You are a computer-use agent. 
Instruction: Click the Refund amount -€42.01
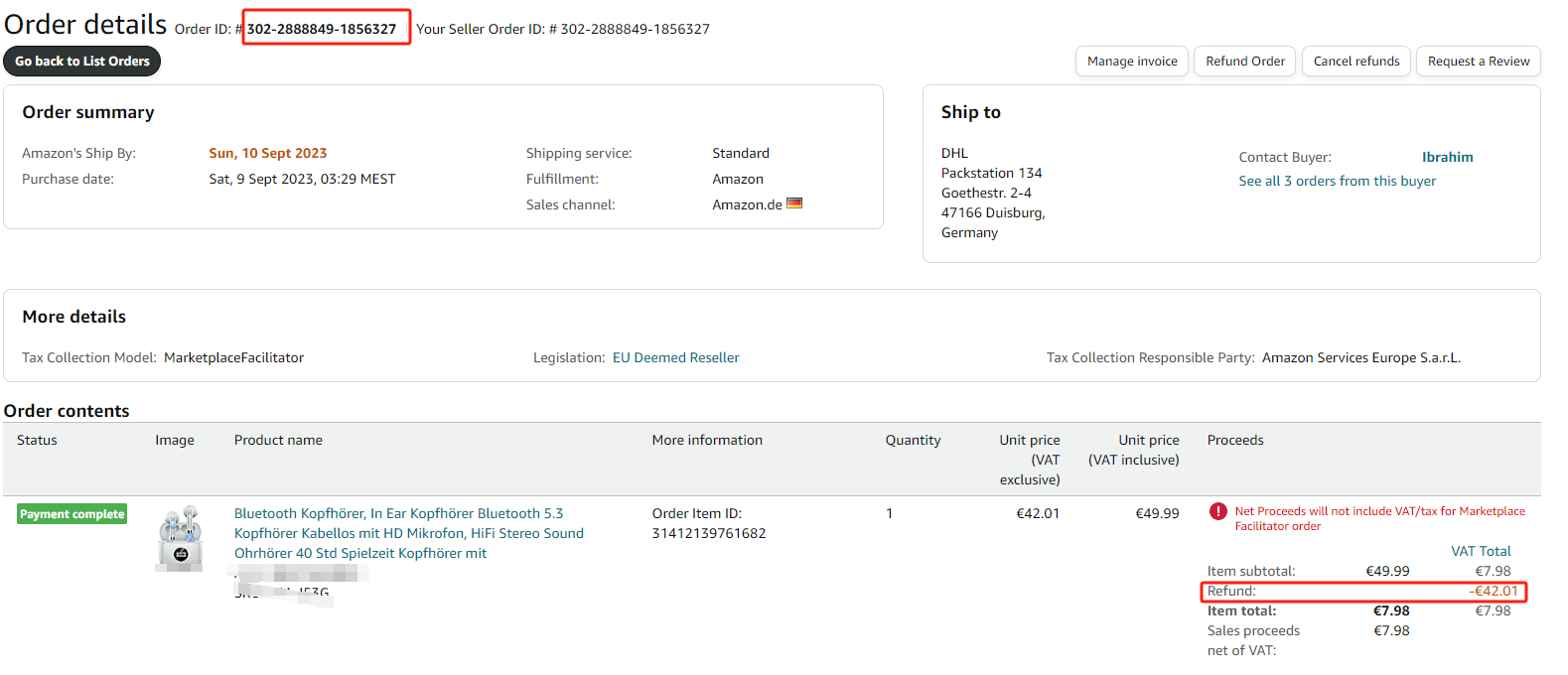[1494, 591]
